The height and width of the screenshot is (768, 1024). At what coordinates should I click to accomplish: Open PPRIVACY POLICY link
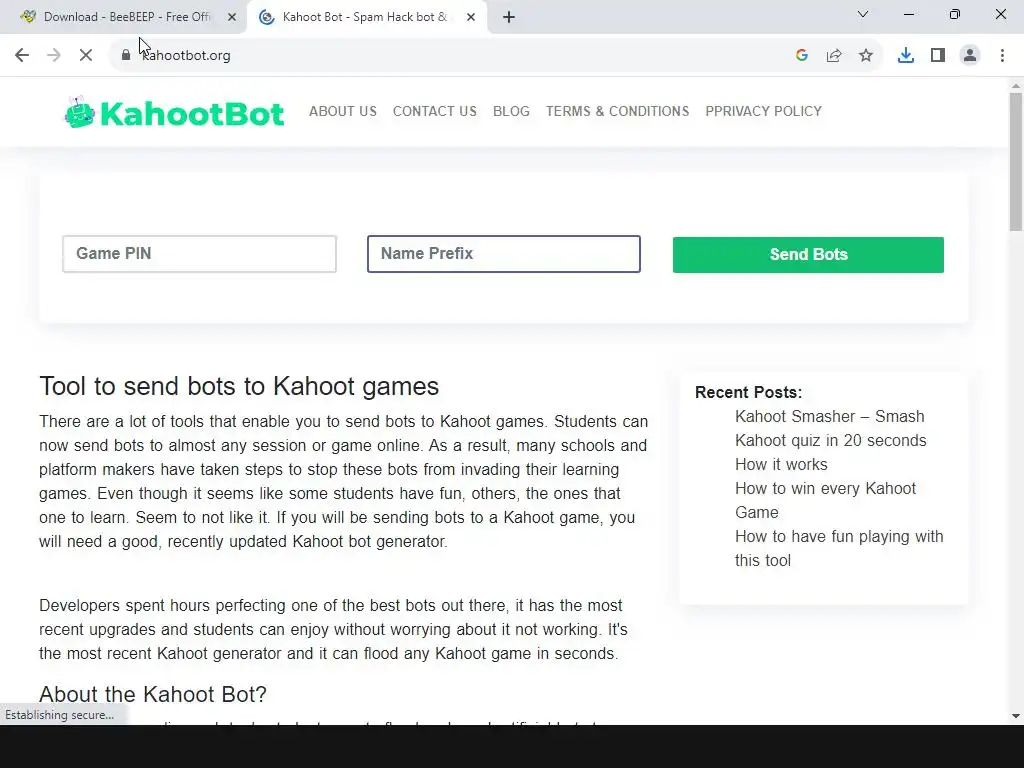coord(763,111)
